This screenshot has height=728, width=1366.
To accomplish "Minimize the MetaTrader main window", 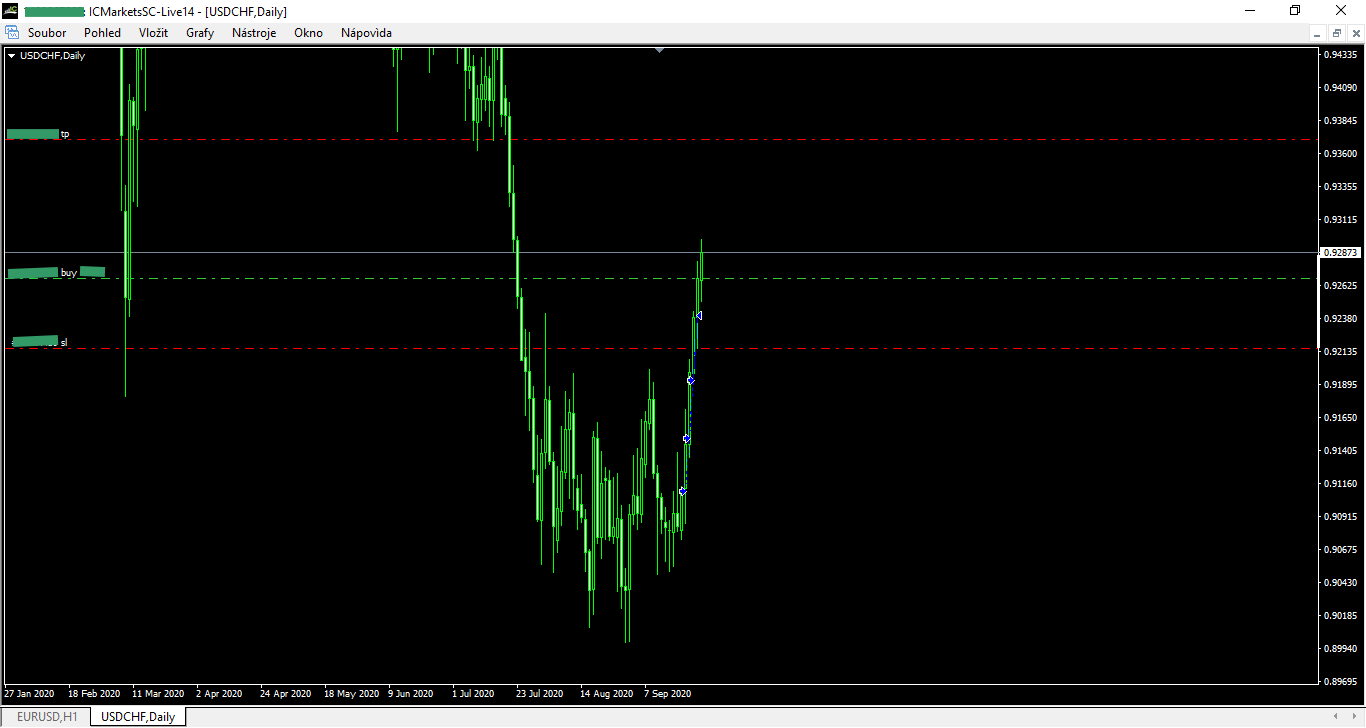I will pos(1250,11).
